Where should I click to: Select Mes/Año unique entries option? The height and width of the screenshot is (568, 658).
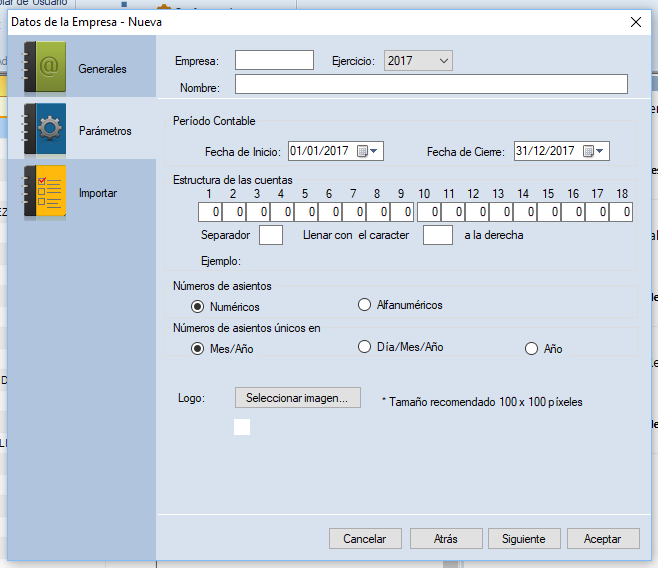point(197,349)
